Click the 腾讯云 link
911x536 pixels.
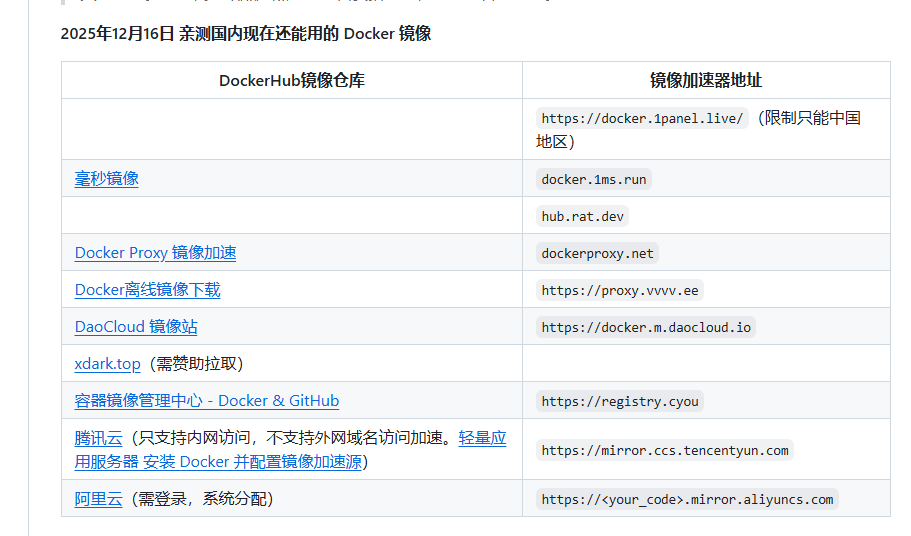point(98,438)
